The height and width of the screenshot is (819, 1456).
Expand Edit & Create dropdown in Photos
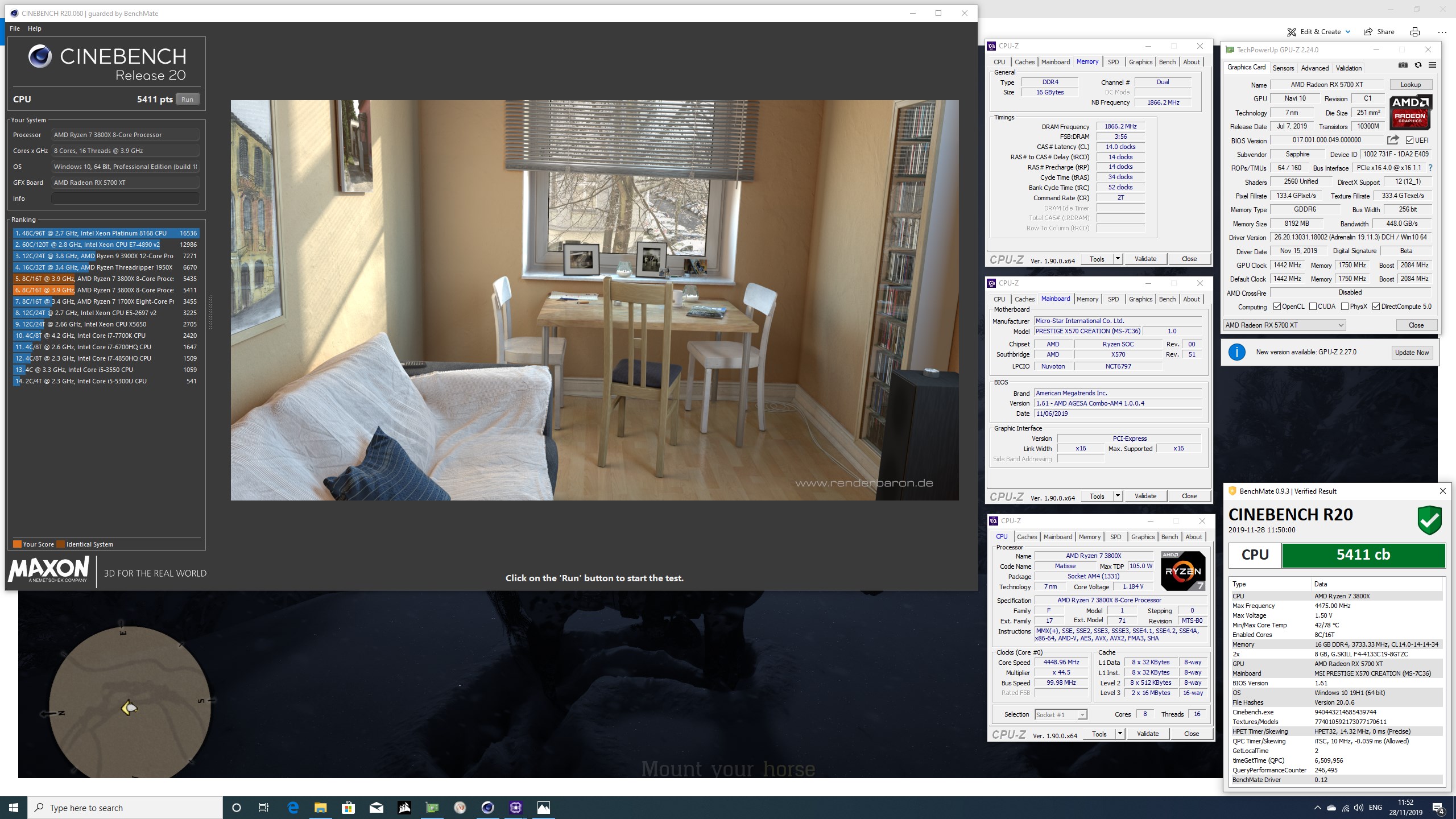click(1347, 32)
